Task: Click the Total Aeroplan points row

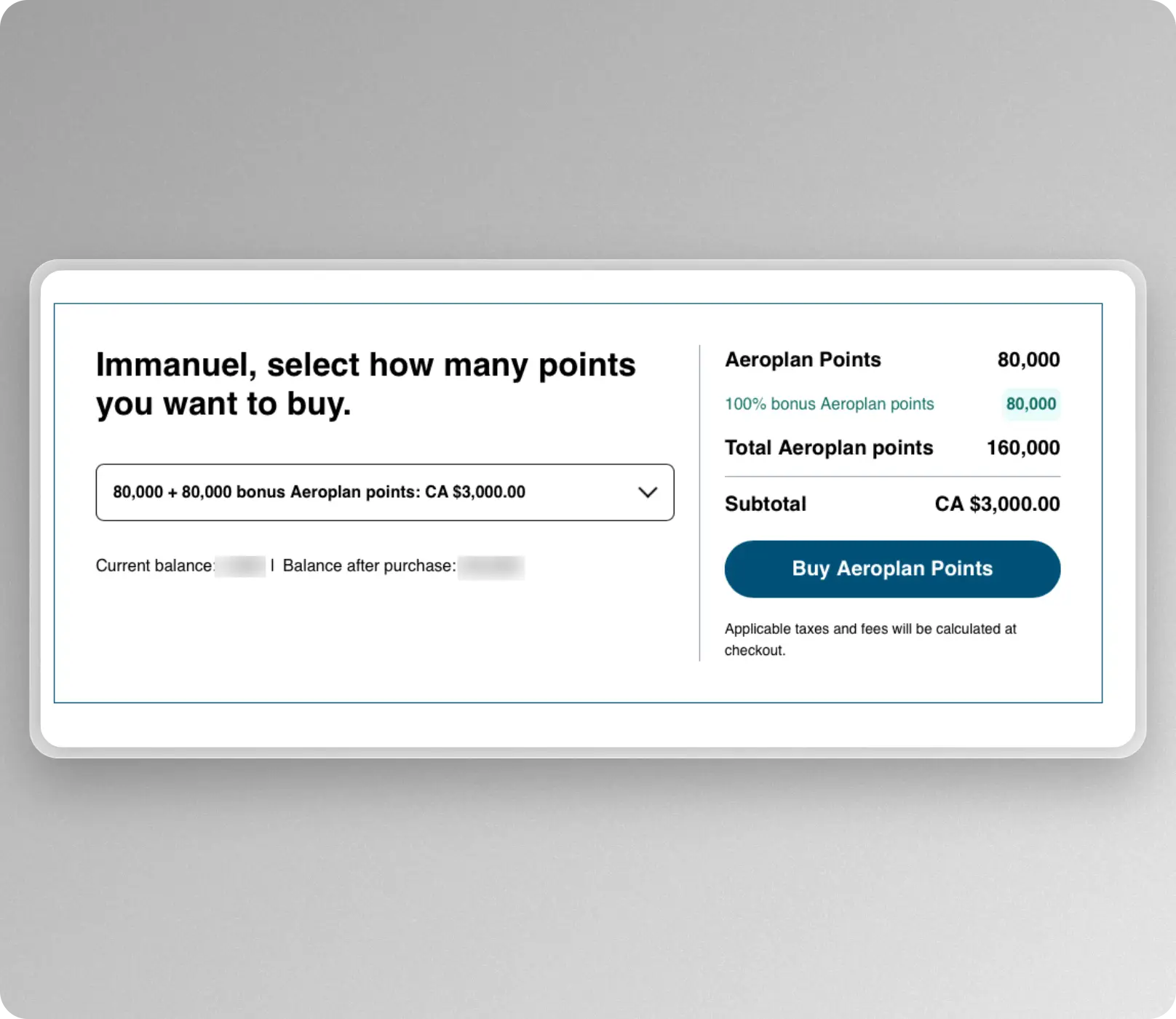Action: (828, 447)
